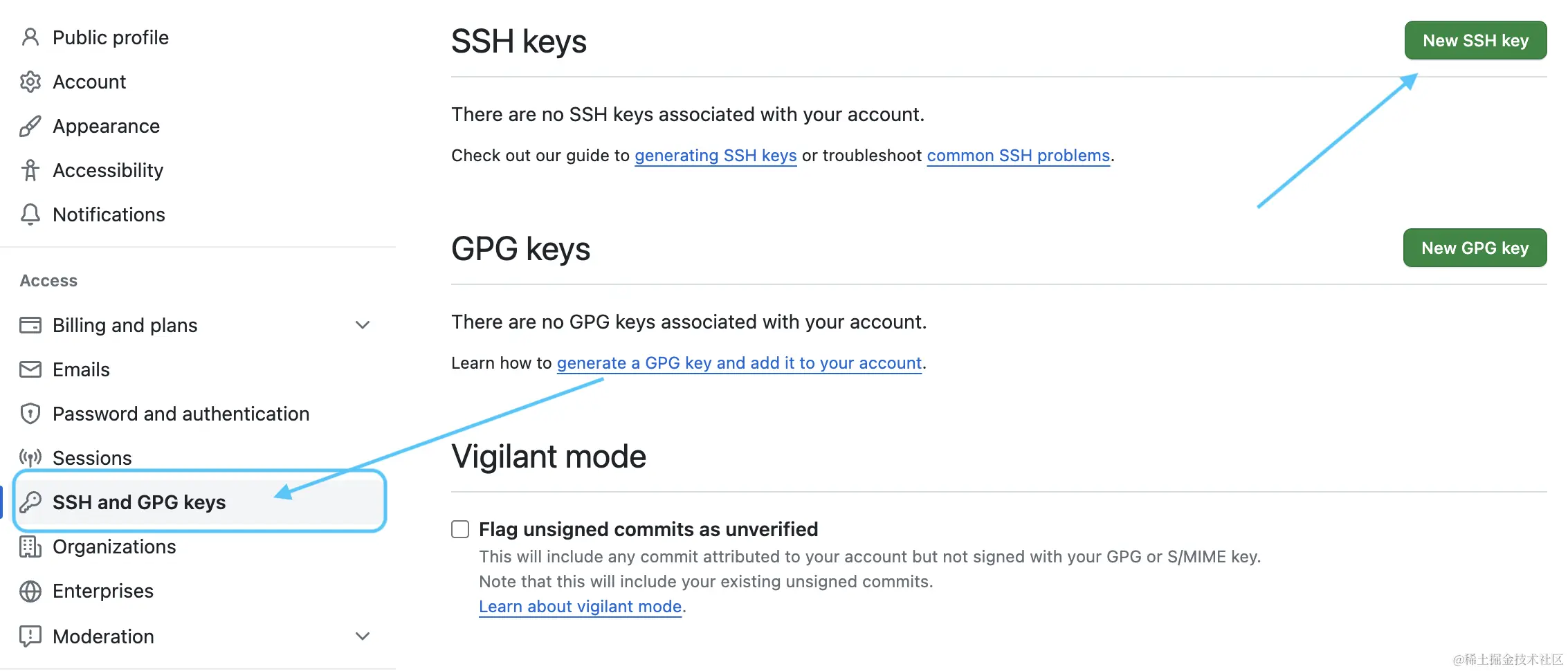Screen dimensions: 1568x671
Task: Click the New SSH key button
Action: pos(1475,41)
